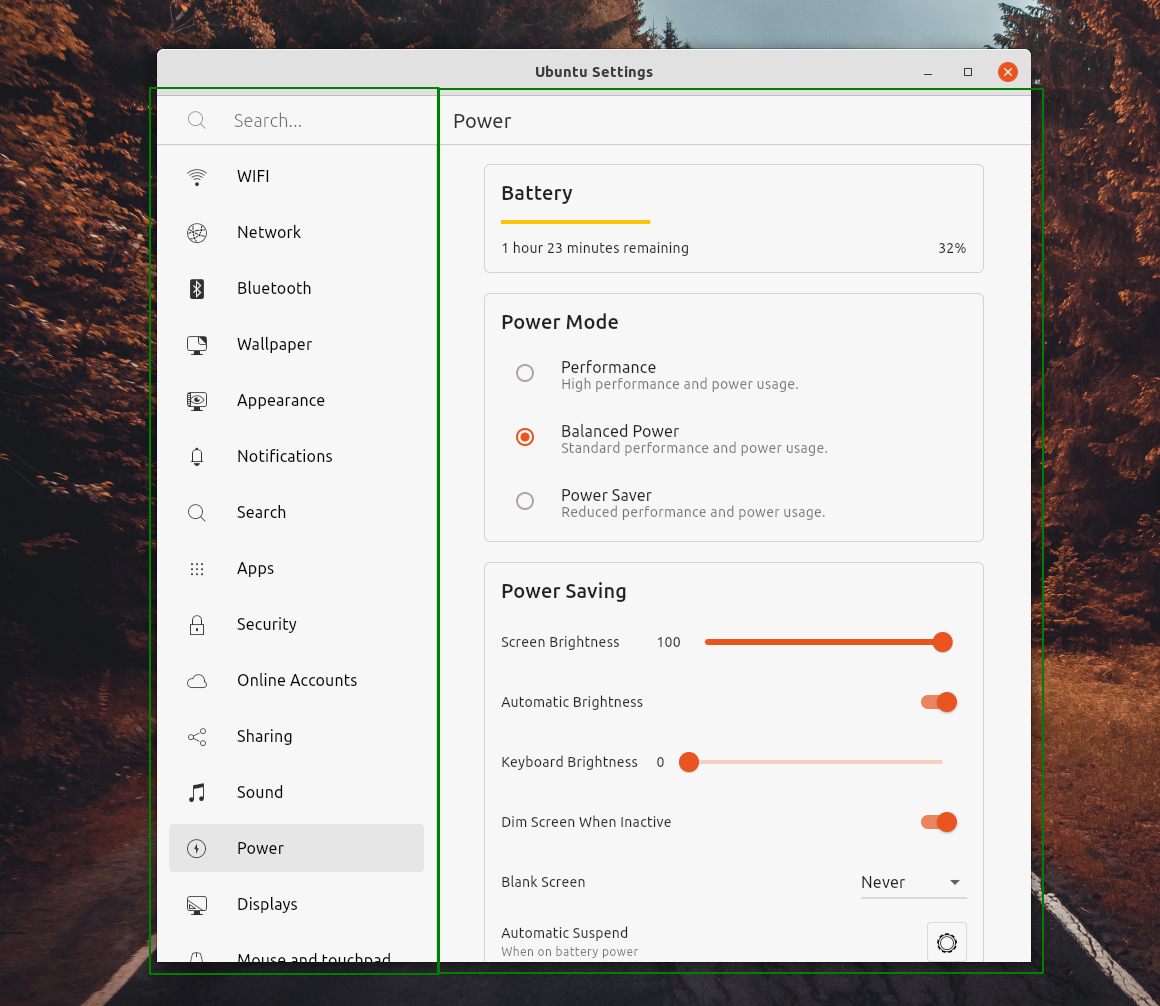Click the Online Accounts cloud icon
The width and height of the screenshot is (1160, 1006).
tap(197, 680)
